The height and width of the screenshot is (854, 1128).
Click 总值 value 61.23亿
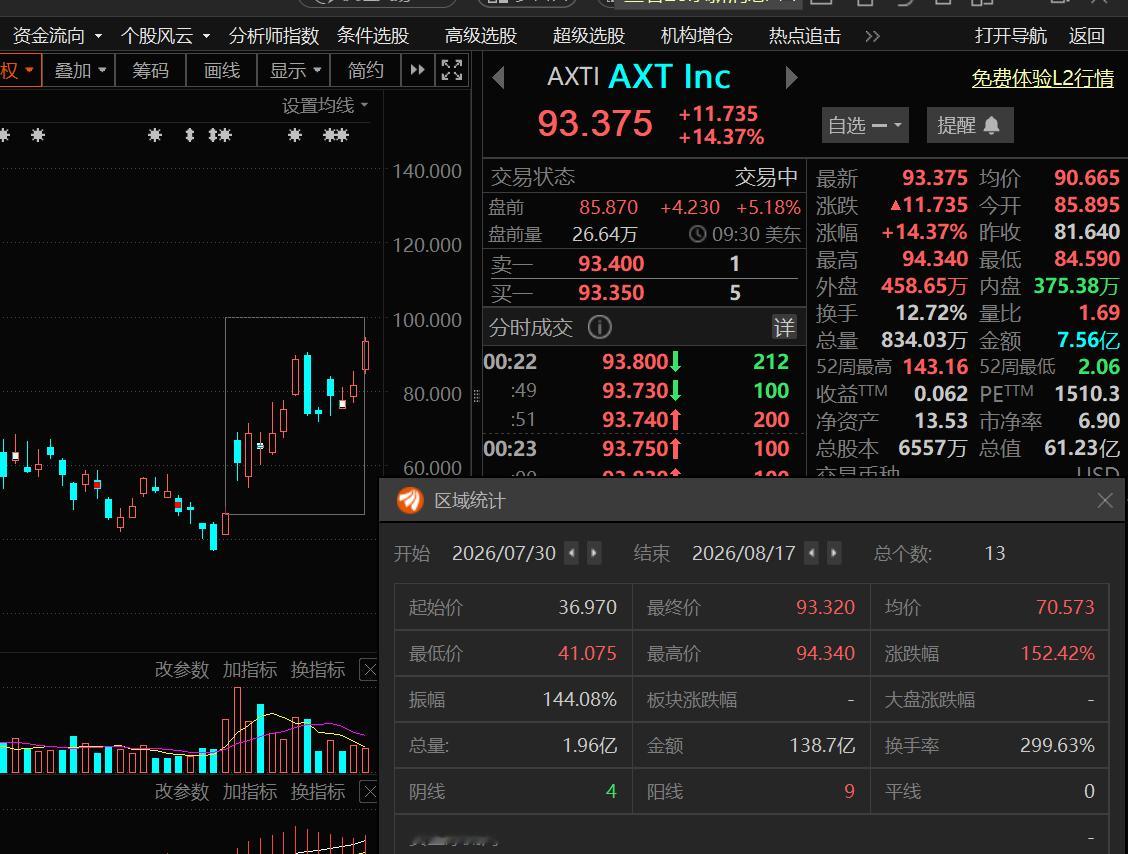[x=1081, y=448]
